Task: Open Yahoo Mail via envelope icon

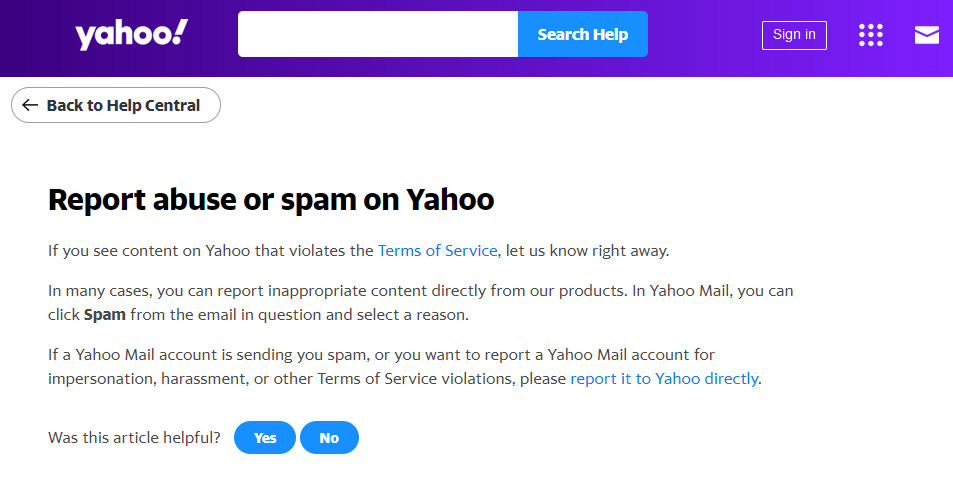Action: tap(926, 35)
